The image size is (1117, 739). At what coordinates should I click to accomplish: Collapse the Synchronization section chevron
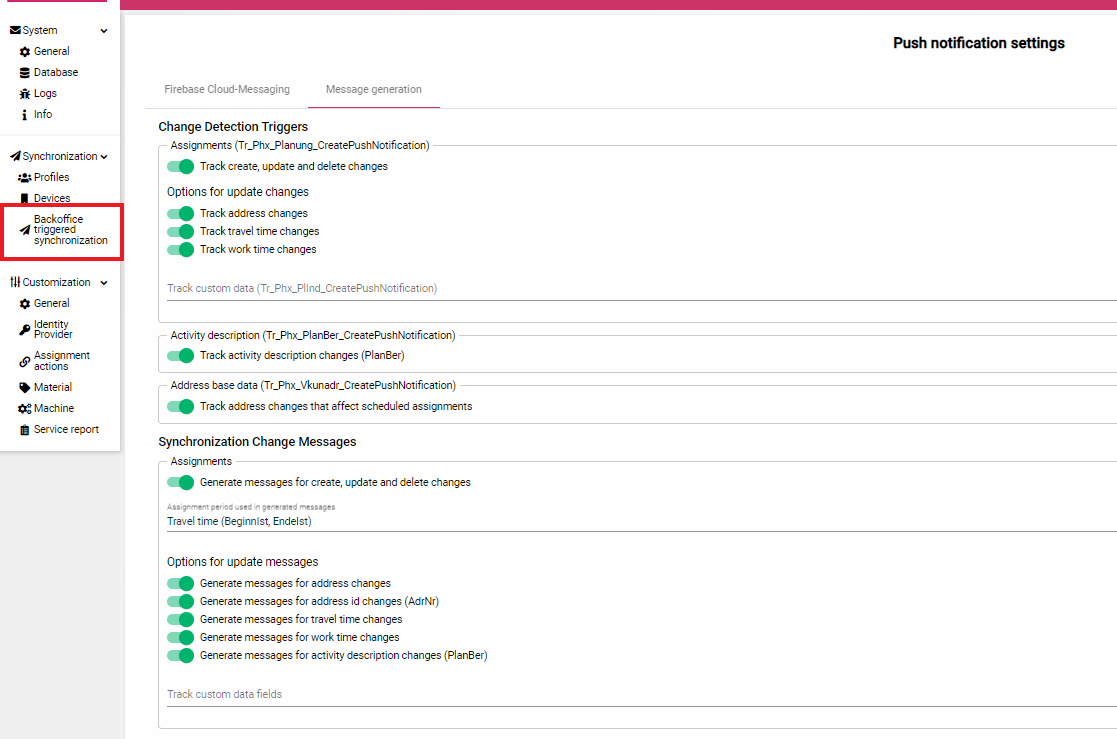(104, 157)
